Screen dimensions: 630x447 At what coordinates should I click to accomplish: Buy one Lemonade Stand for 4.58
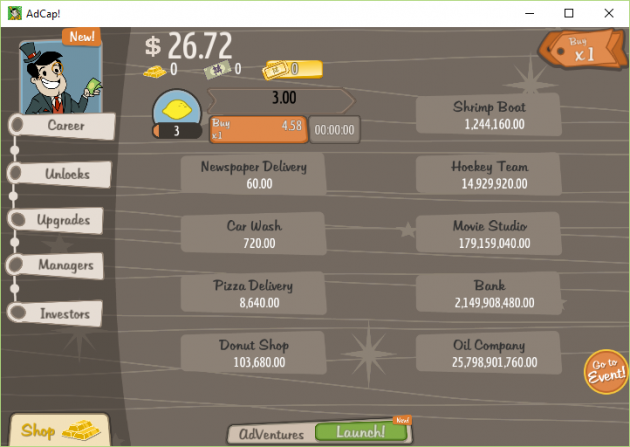(x=258, y=129)
